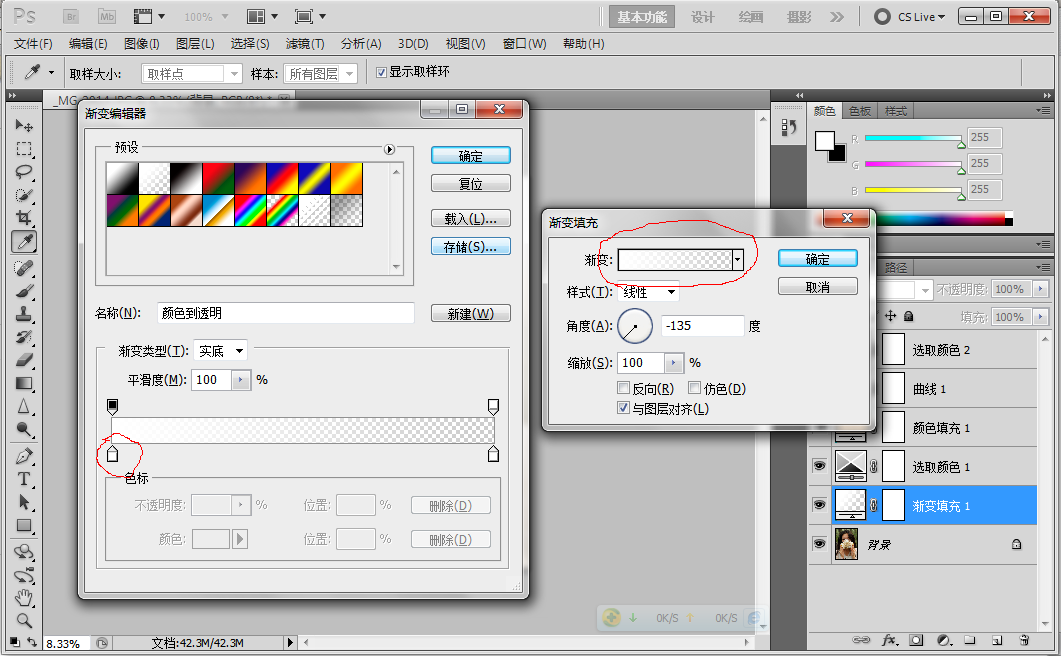Screen dimensions: 1061x656
Task: Open the presets flyout menu arrow
Action: 390,150
